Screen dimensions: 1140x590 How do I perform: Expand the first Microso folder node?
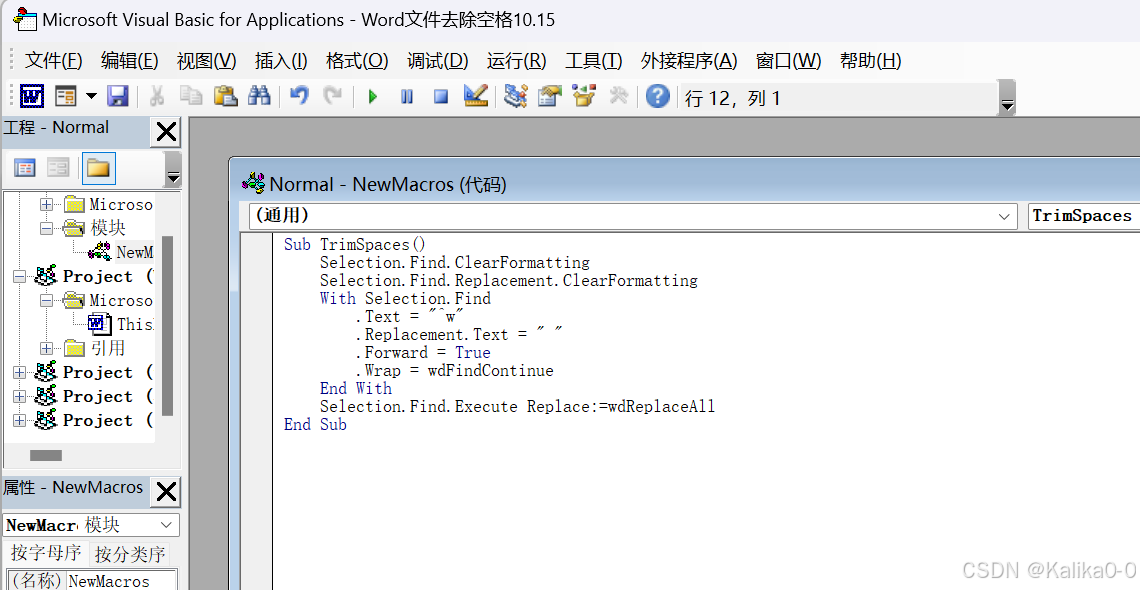[x=47, y=204]
